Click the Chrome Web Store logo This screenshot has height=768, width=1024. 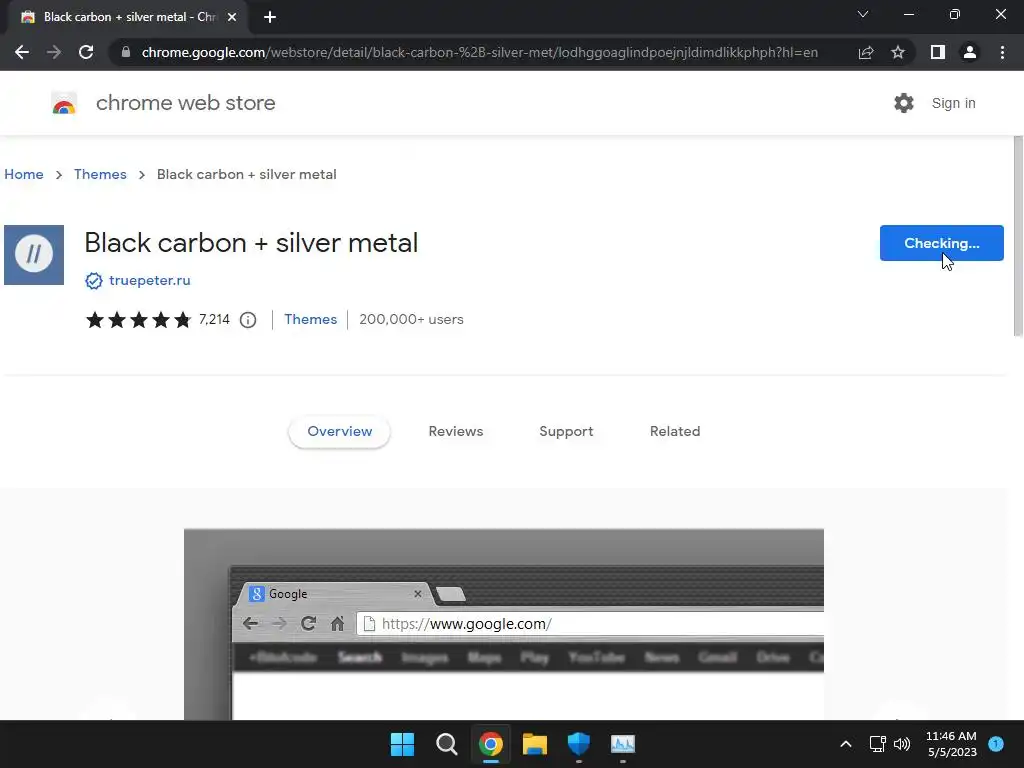click(x=64, y=103)
